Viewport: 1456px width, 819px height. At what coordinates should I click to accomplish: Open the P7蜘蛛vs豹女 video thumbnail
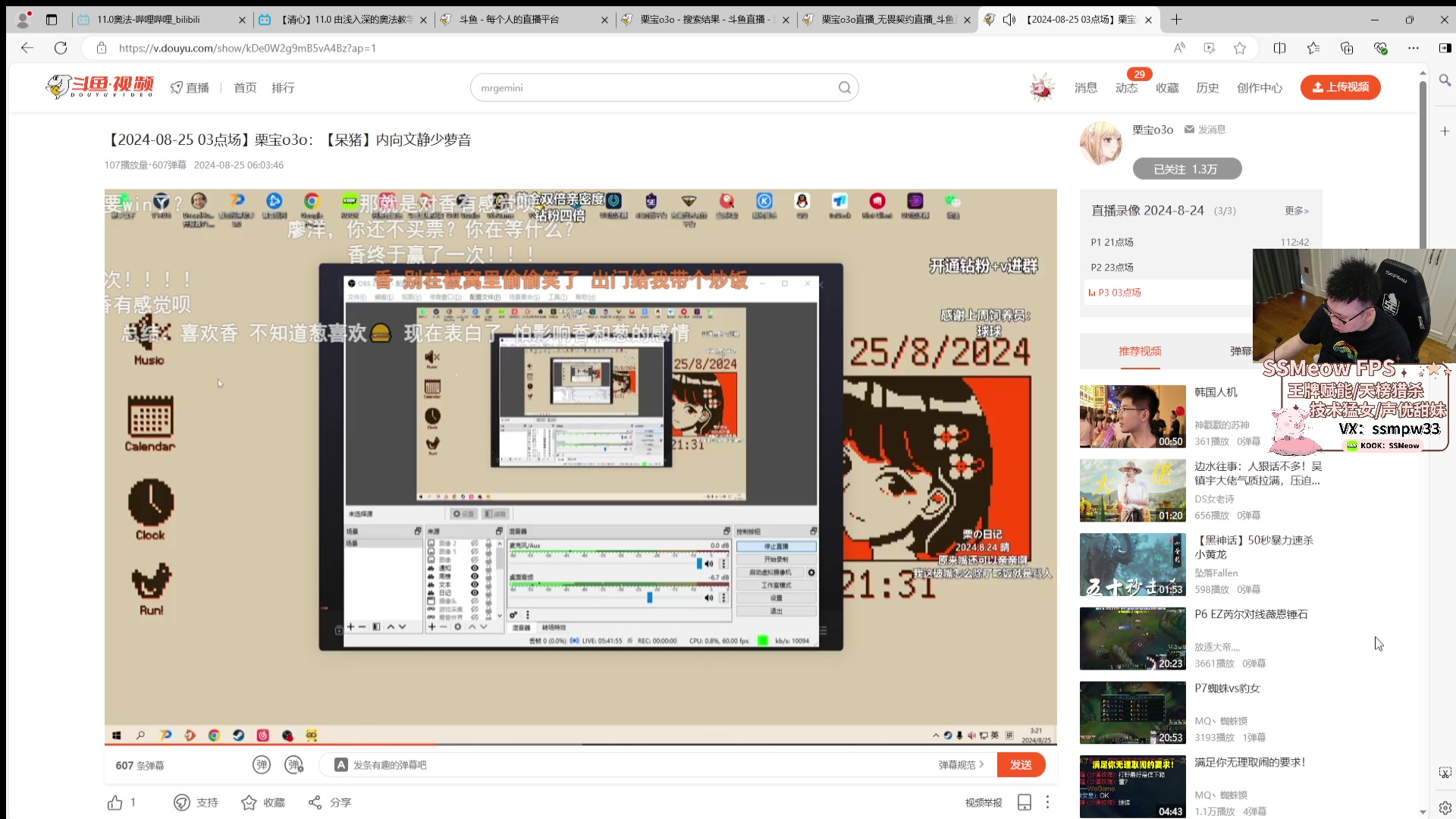coord(1132,713)
